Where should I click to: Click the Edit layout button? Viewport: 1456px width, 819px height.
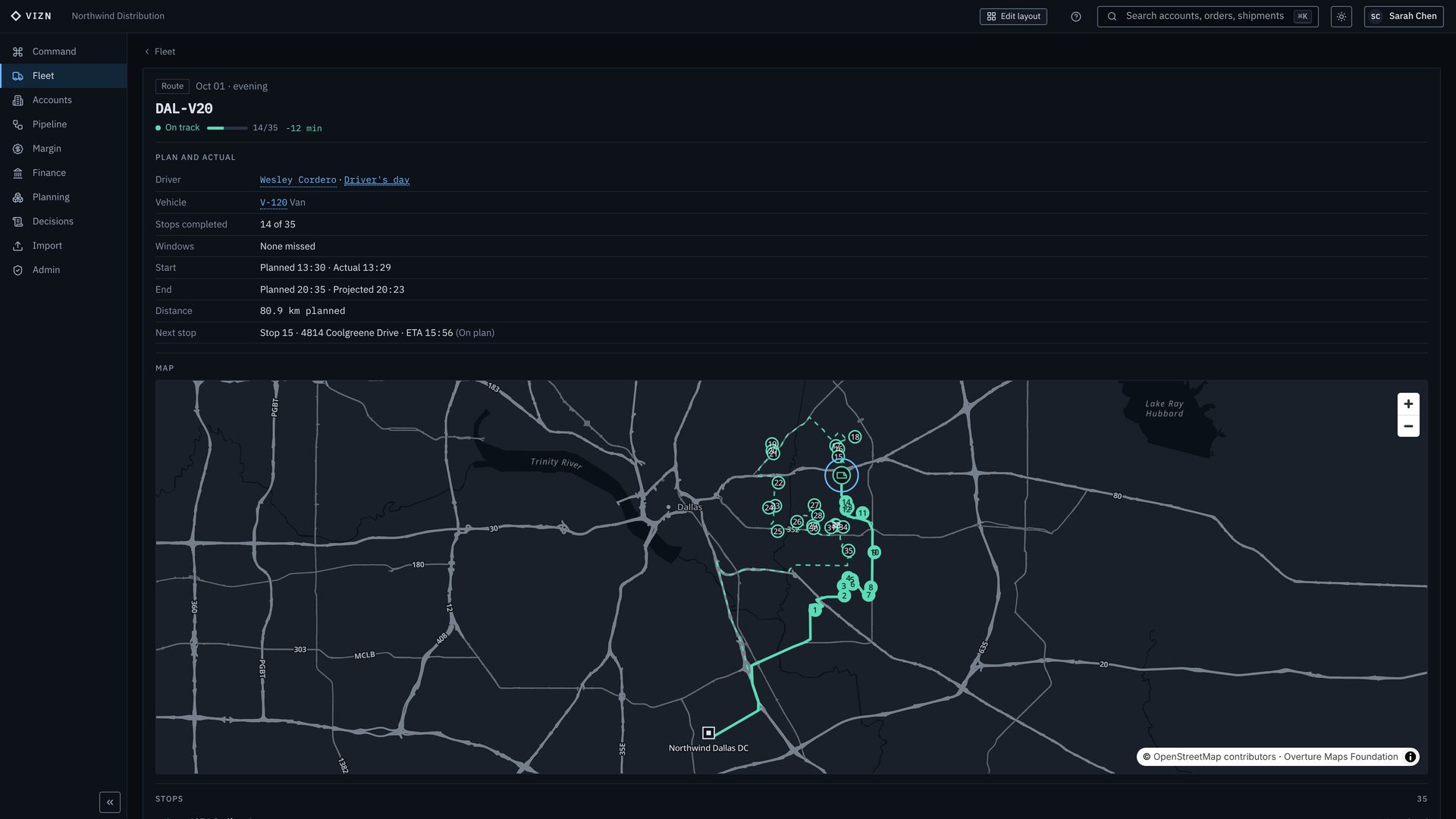coord(1013,16)
